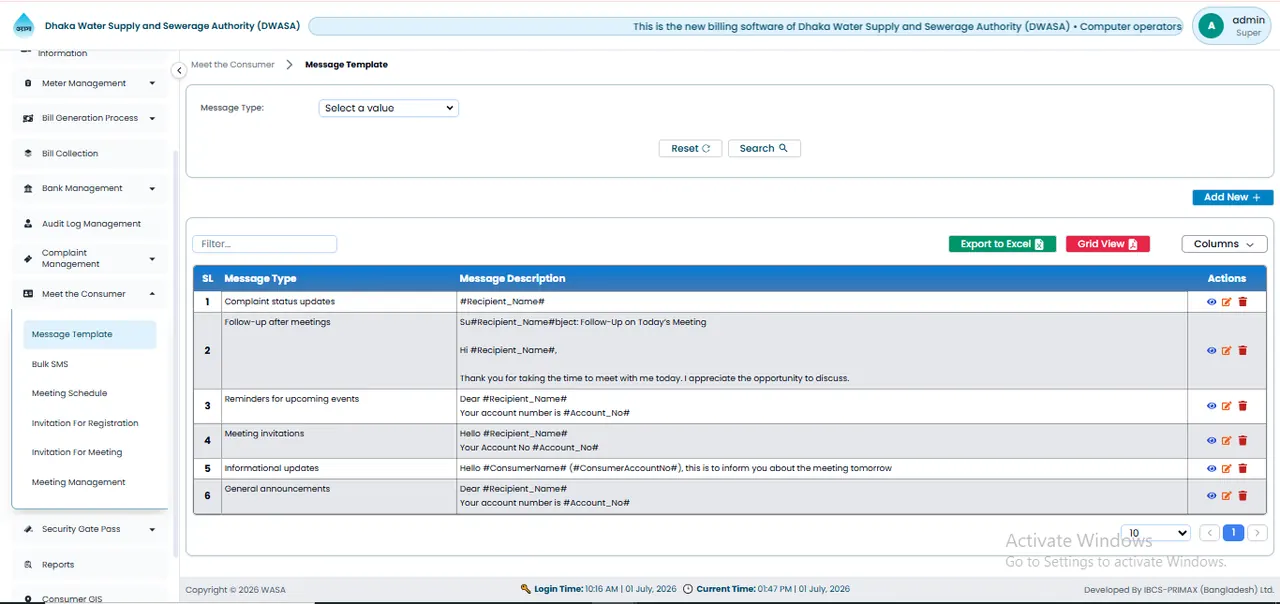The image size is (1280, 604).
Task: Export the table to Excel
Action: [1002, 244]
